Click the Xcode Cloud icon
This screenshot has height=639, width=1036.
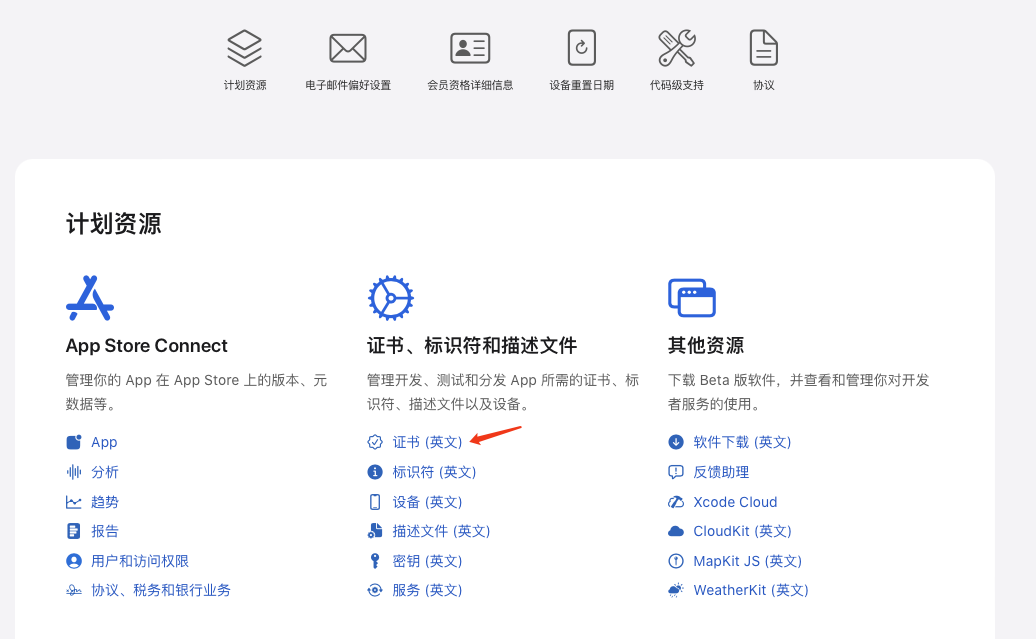pyautogui.click(x=676, y=502)
